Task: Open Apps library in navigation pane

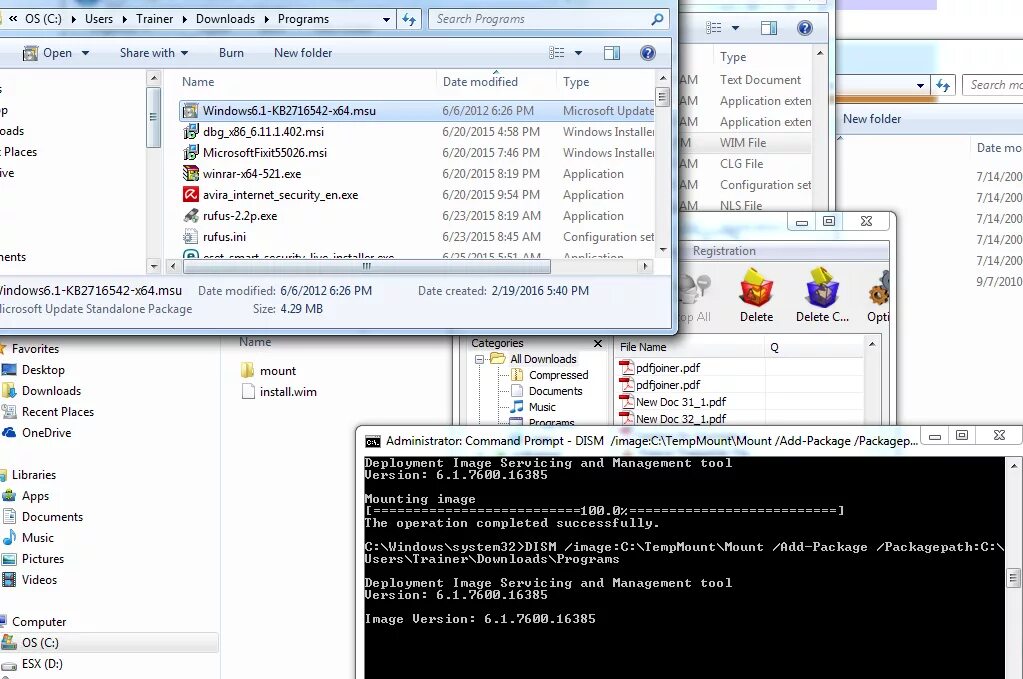Action: click(35, 496)
